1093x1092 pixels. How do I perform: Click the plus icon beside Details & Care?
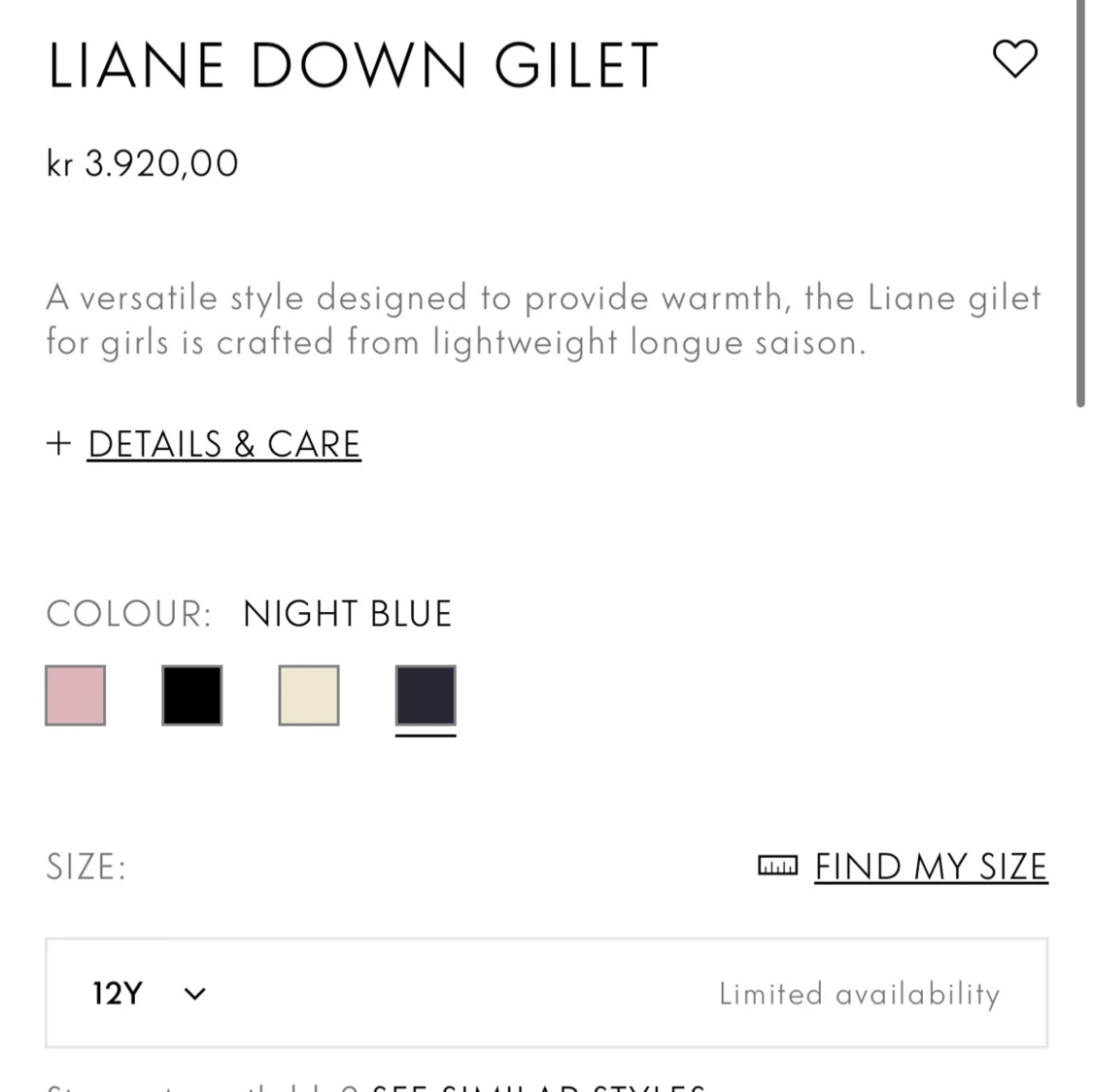click(x=58, y=444)
